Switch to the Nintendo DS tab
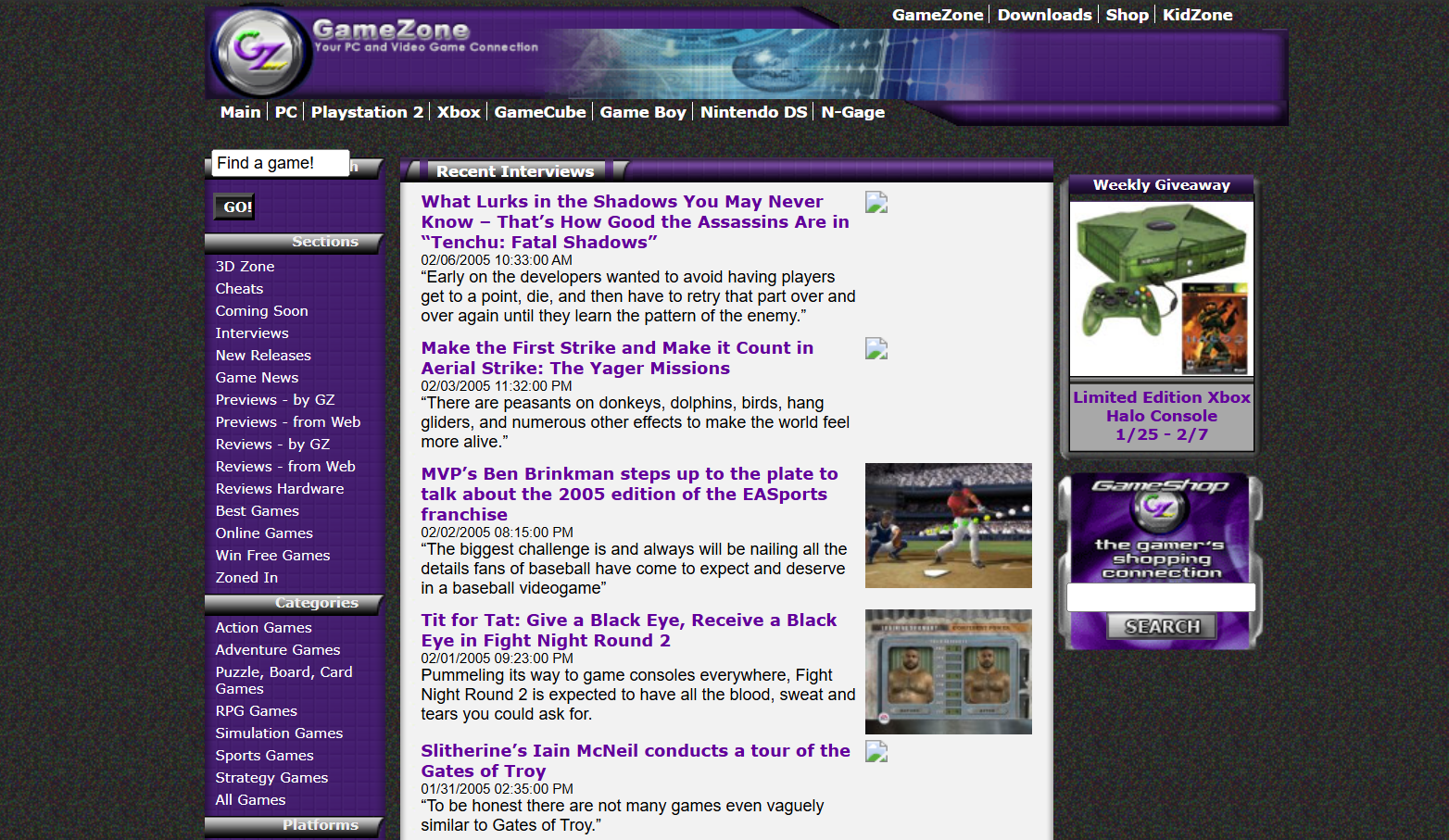This screenshot has width=1449, height=840. pos(753,112)
